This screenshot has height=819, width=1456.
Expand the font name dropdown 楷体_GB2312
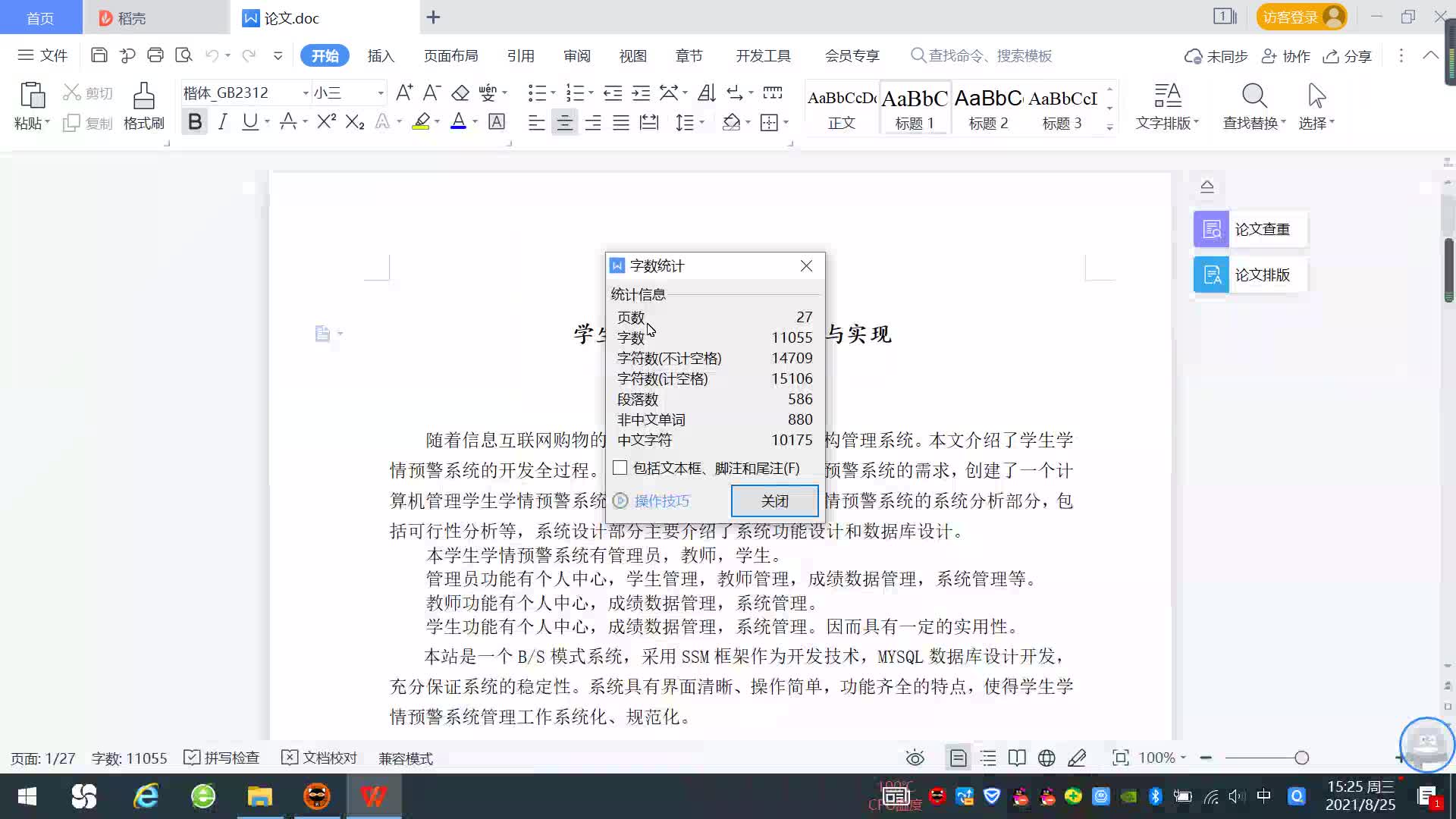pos(306,93)
